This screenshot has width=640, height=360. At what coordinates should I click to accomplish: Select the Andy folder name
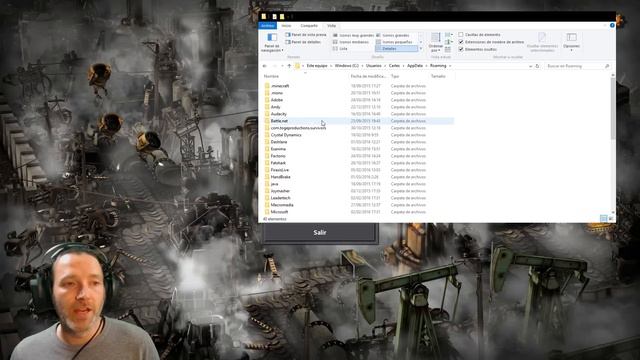276,107
